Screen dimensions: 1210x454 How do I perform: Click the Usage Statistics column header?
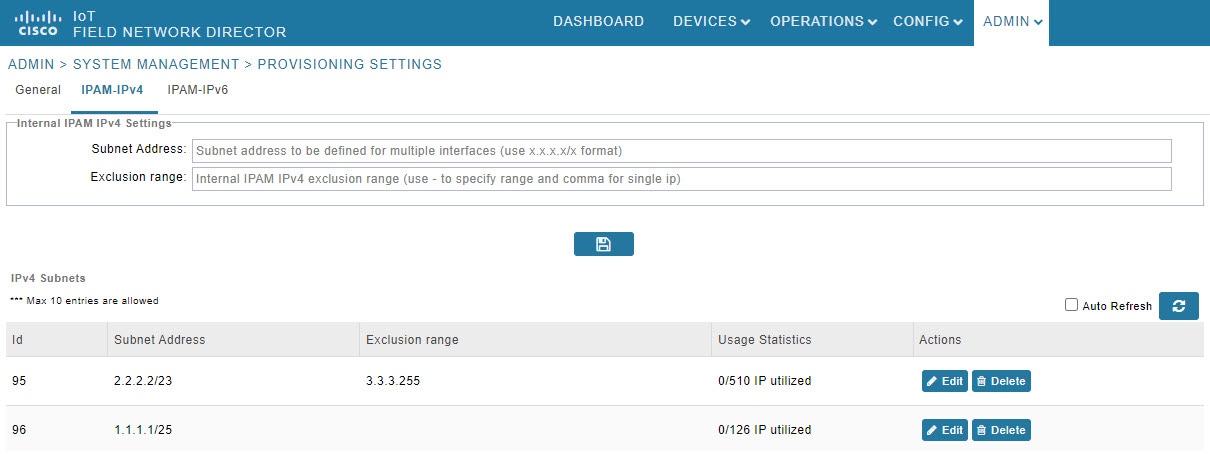coord(812,340)
